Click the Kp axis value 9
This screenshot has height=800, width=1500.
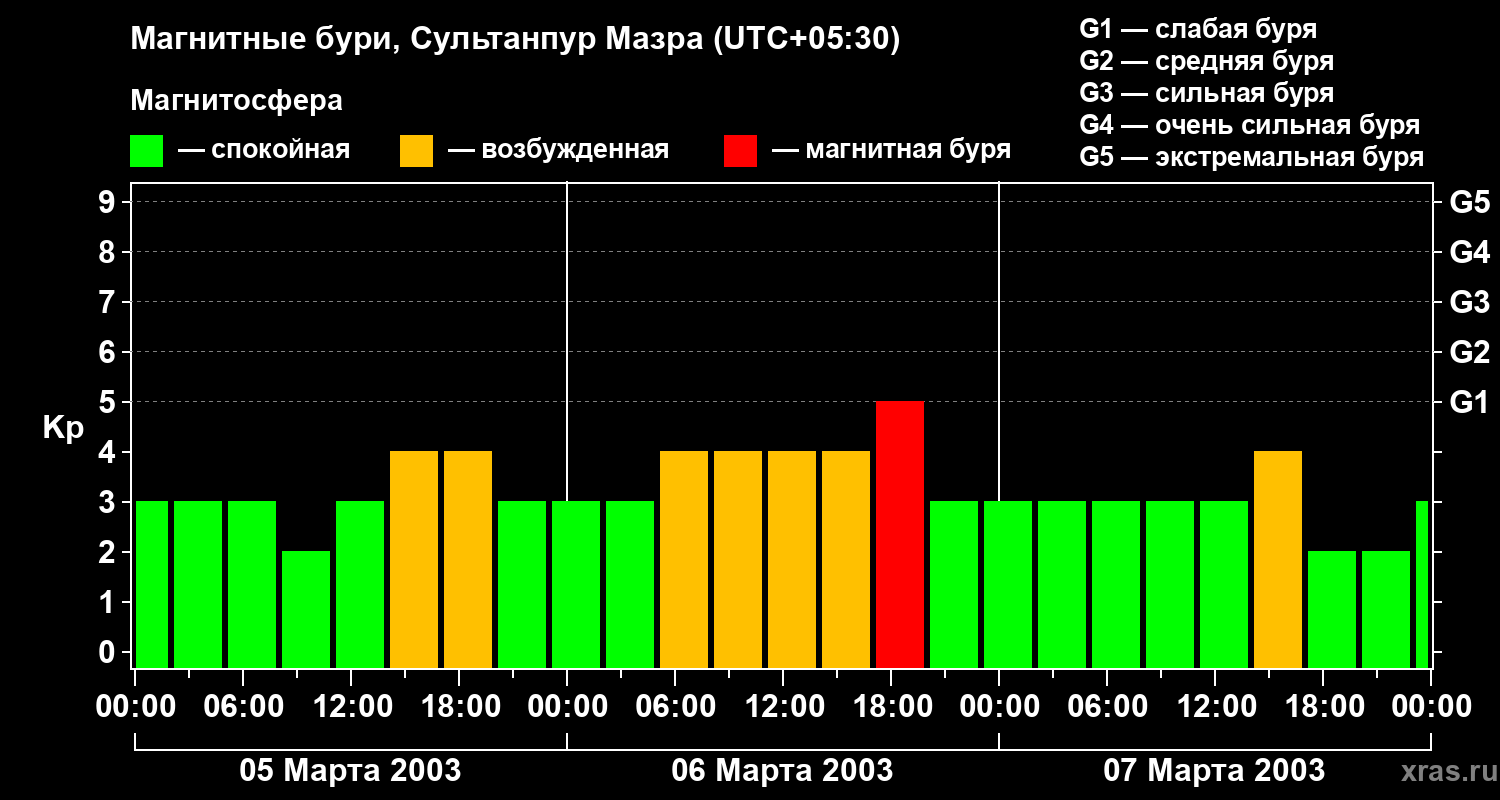pyautogui.click(x=109, y=202)
